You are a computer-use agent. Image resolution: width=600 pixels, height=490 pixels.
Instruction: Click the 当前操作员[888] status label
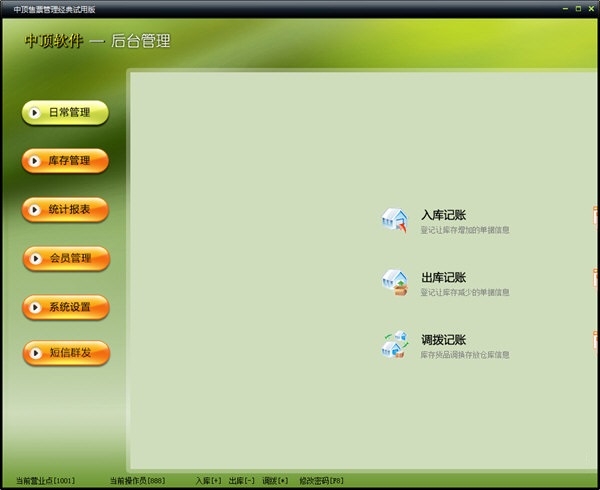point(137,480)
